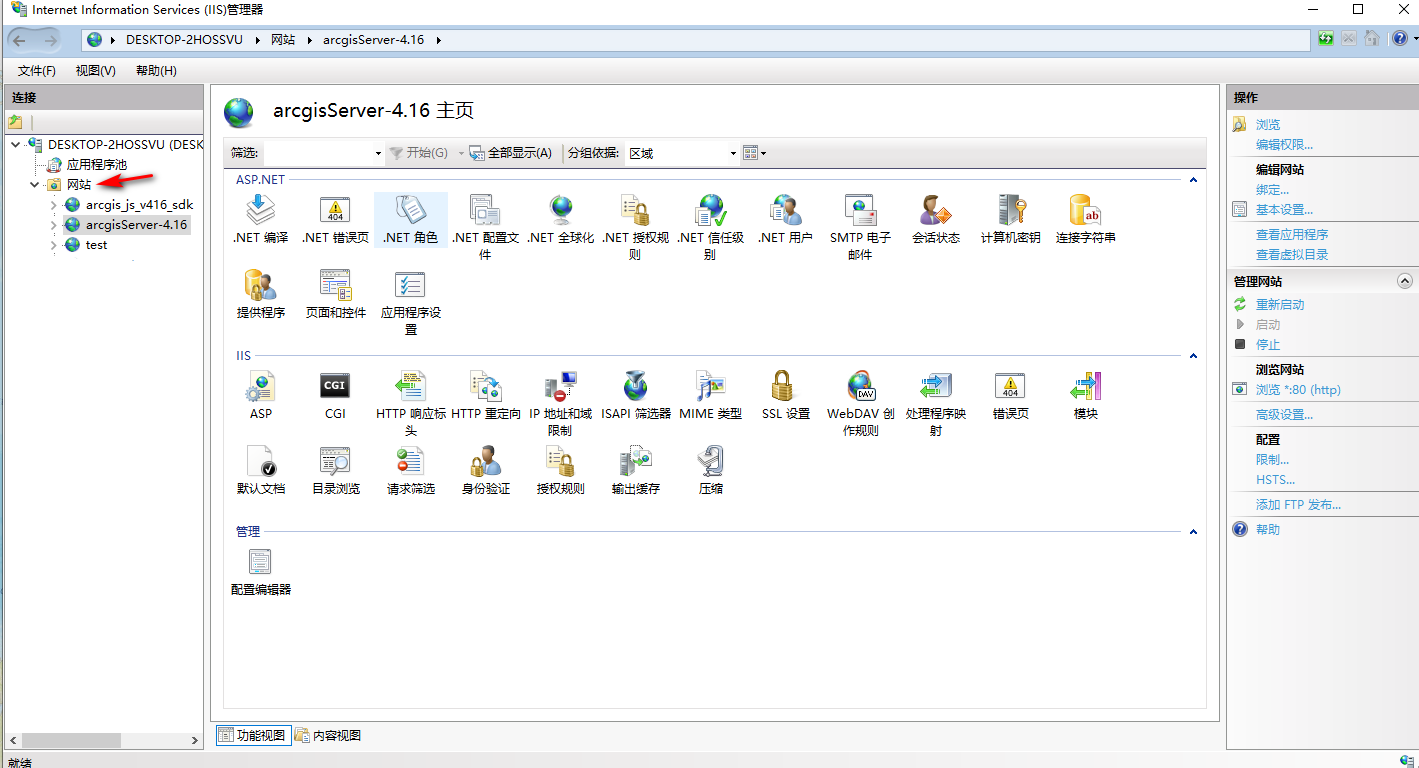Open the 默认文档 feature
The height and width of the screenshot is (768, 1419).
point(260,471)
